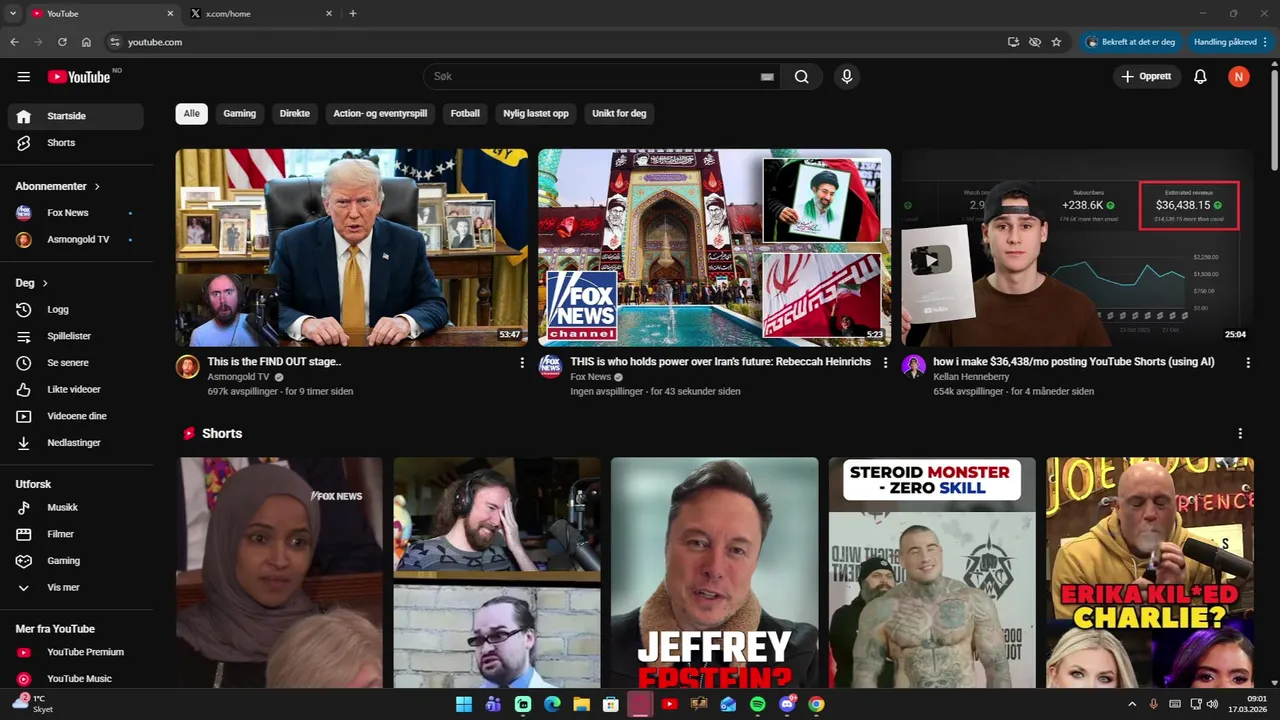Expand the Abonnementer section
Screen dimensions: 1280x720
pyautogui.click(x=58, y=187)
